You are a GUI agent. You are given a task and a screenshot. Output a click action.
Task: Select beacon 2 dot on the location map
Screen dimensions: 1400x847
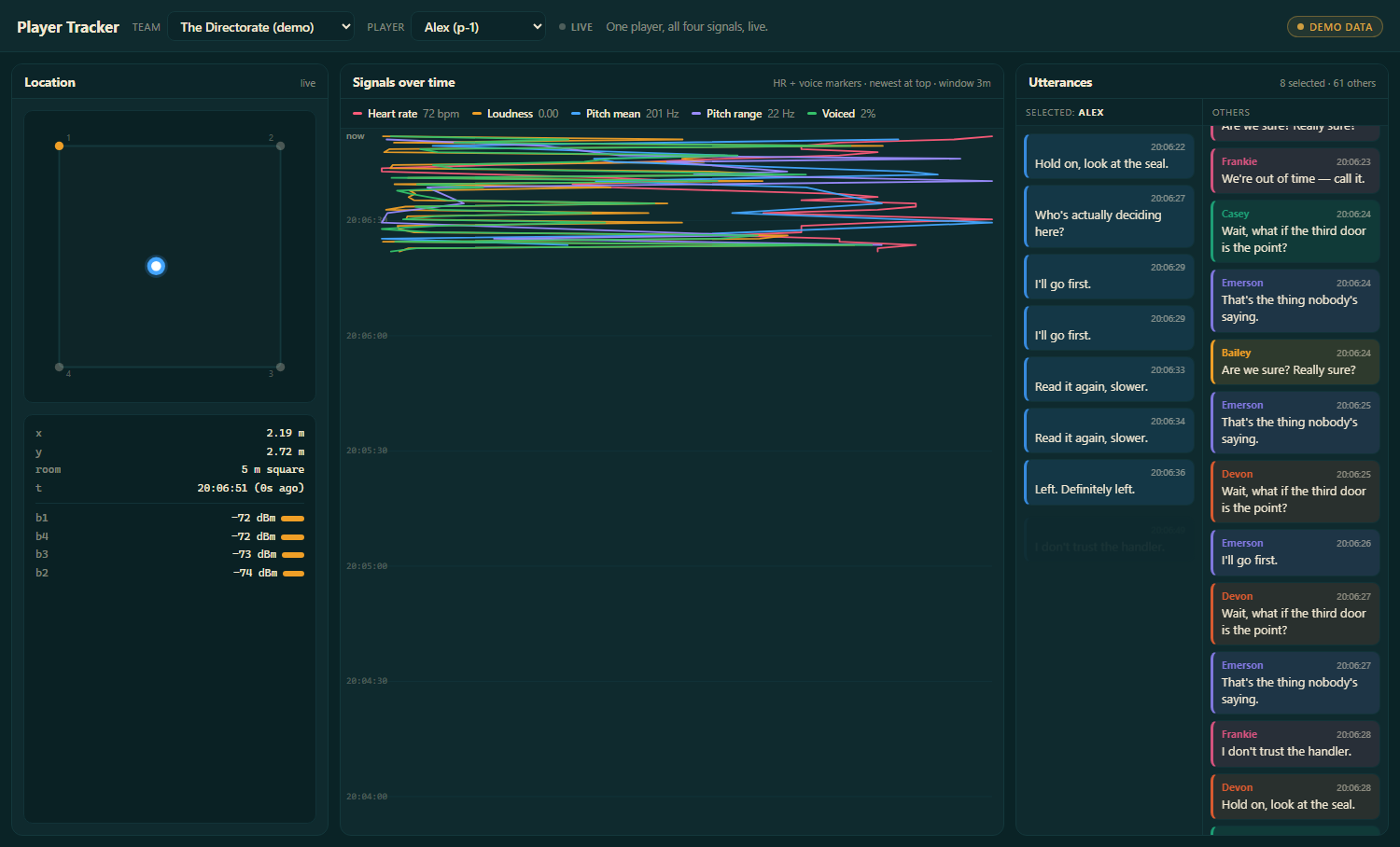(x=280, y=146)
